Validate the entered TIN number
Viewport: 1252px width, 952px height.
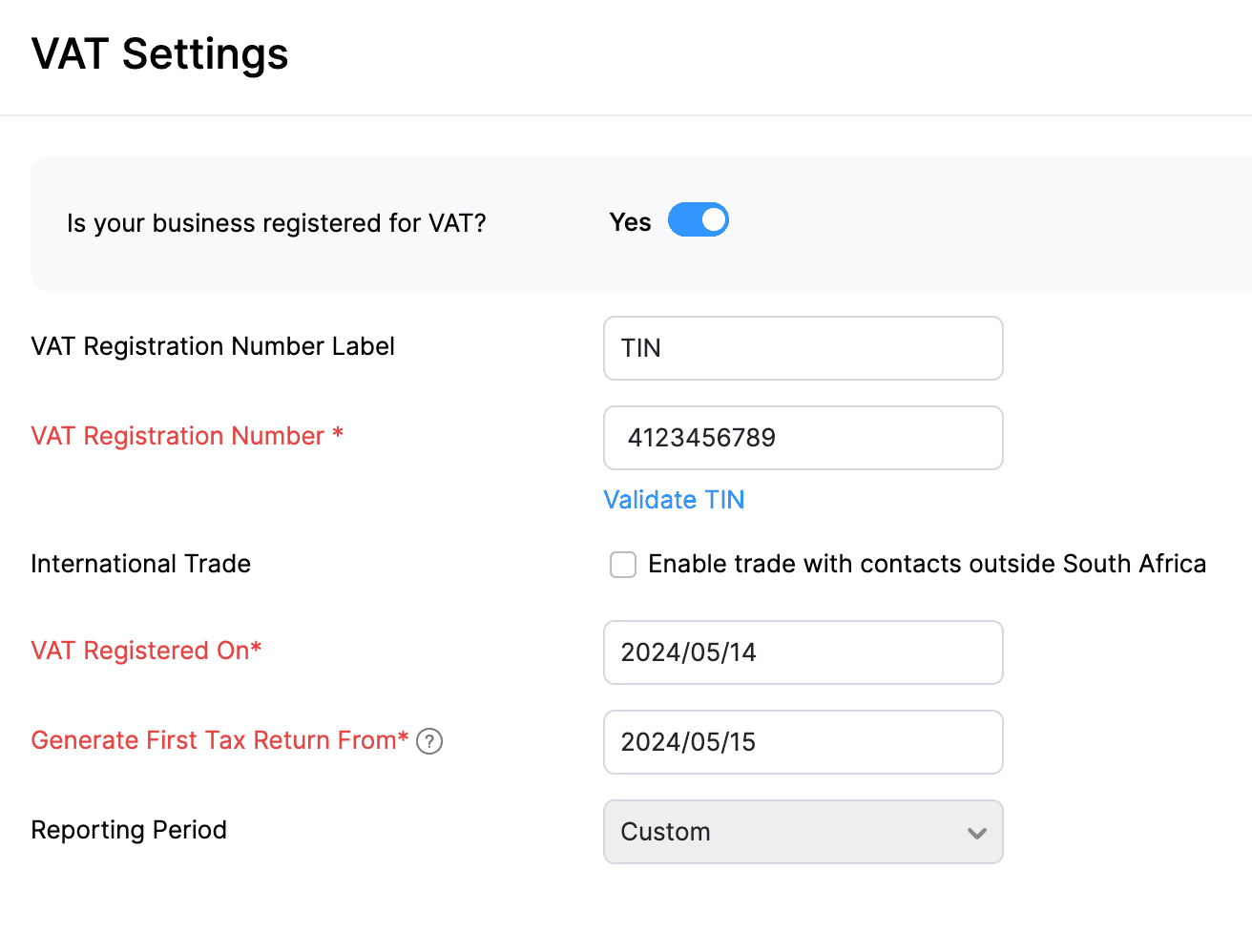[x=674, y=499]
